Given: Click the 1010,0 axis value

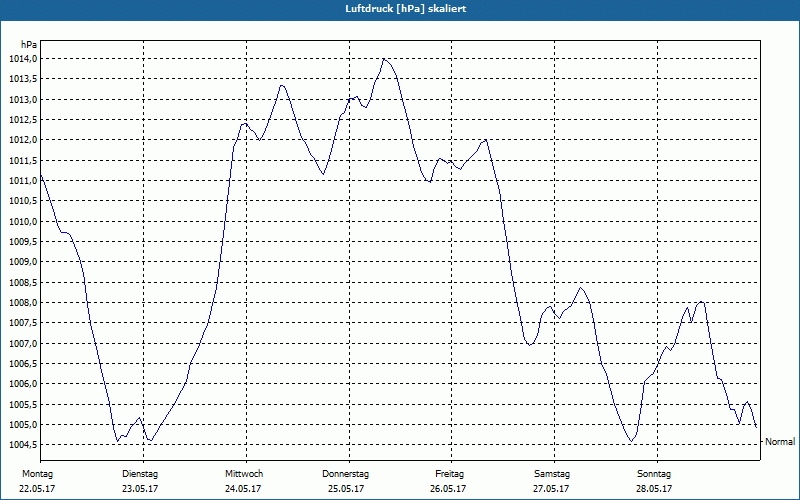Looking at the screenshot, I should [x=23, y=221].
